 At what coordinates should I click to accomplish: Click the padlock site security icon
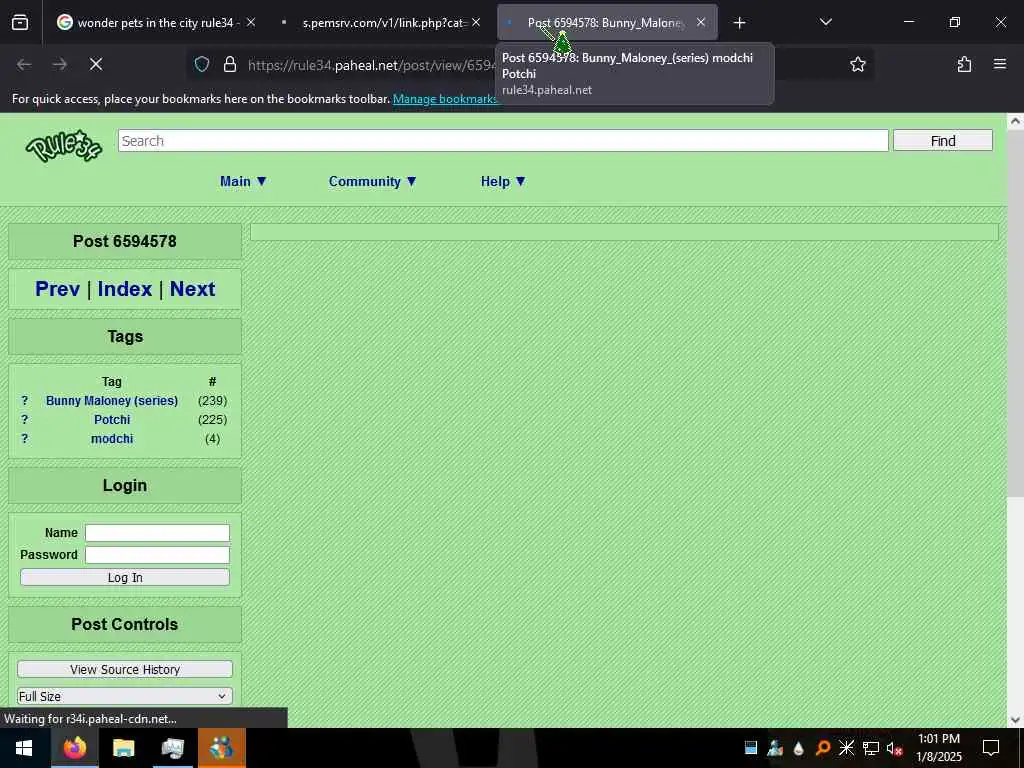(230, 64)
